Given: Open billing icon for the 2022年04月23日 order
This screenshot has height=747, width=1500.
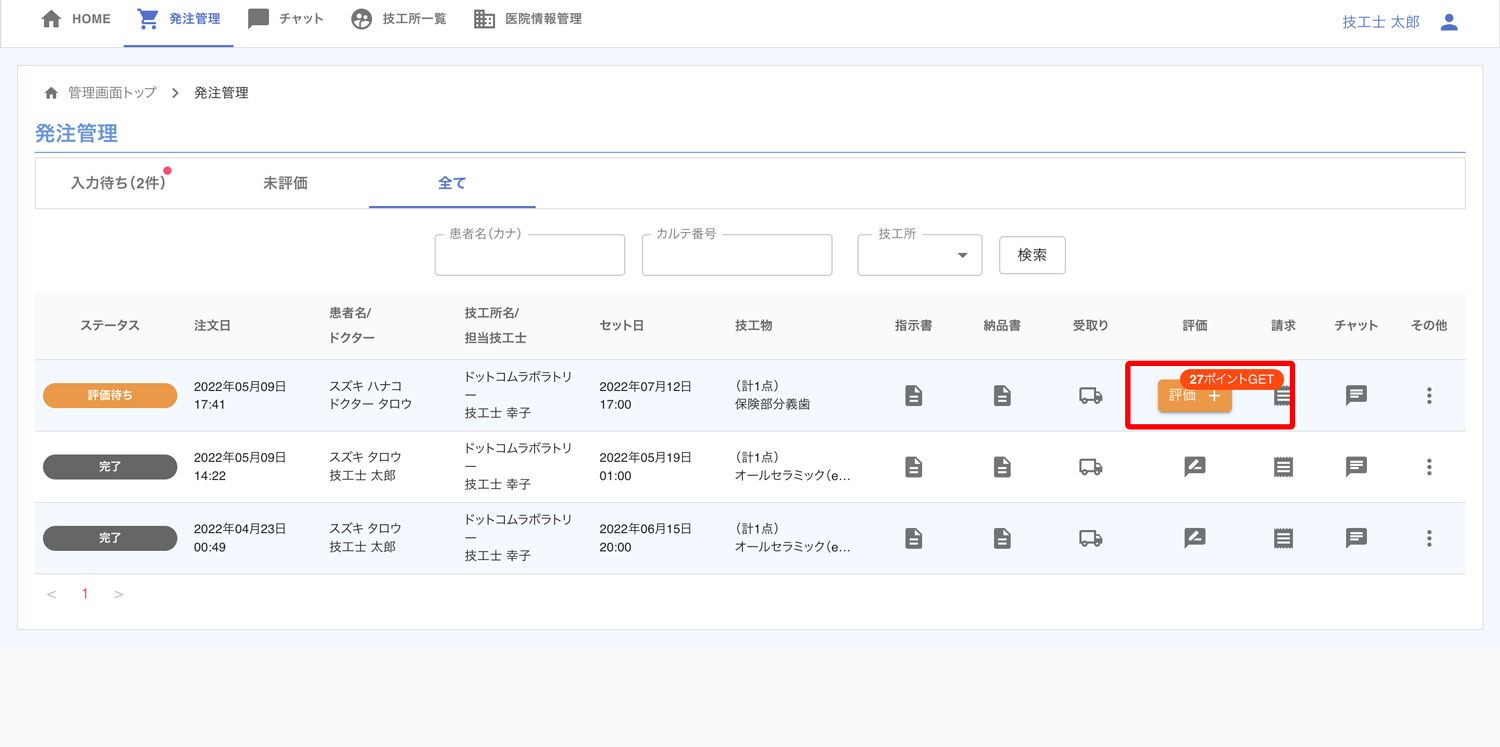Looking at the screenshot, I should tap(1283, 539).
